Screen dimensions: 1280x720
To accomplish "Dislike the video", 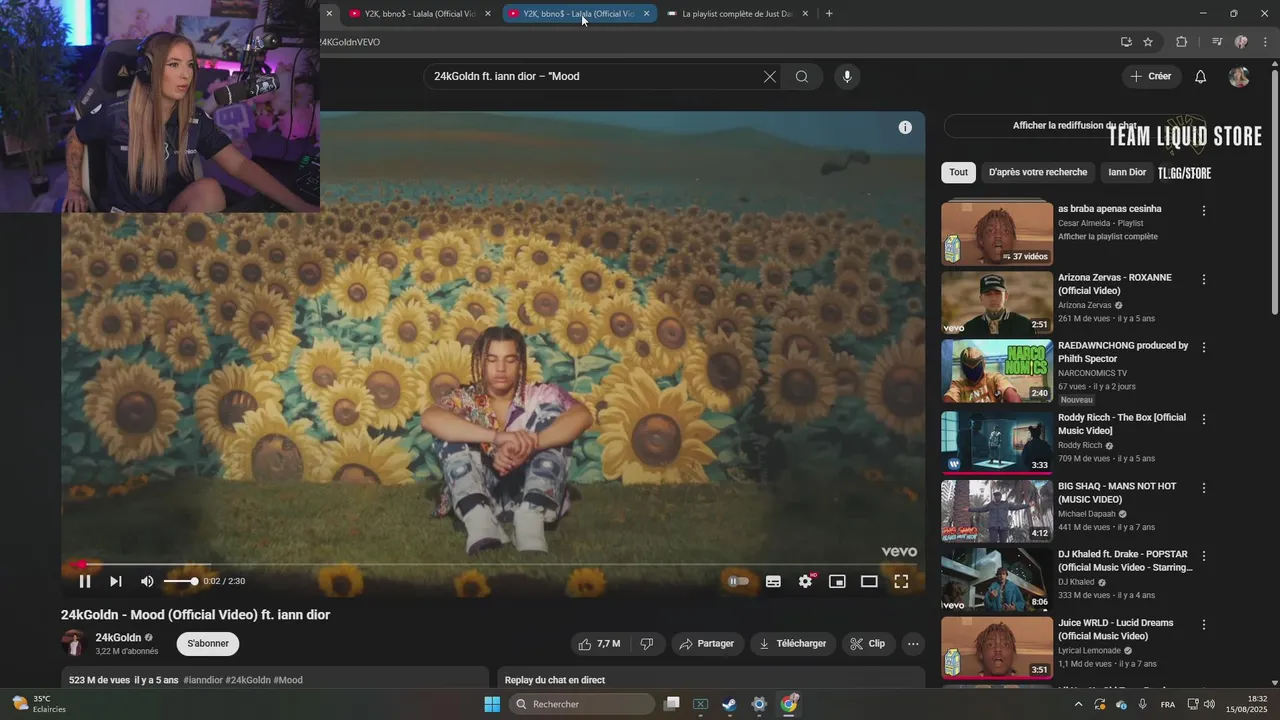I will point(646,644).
